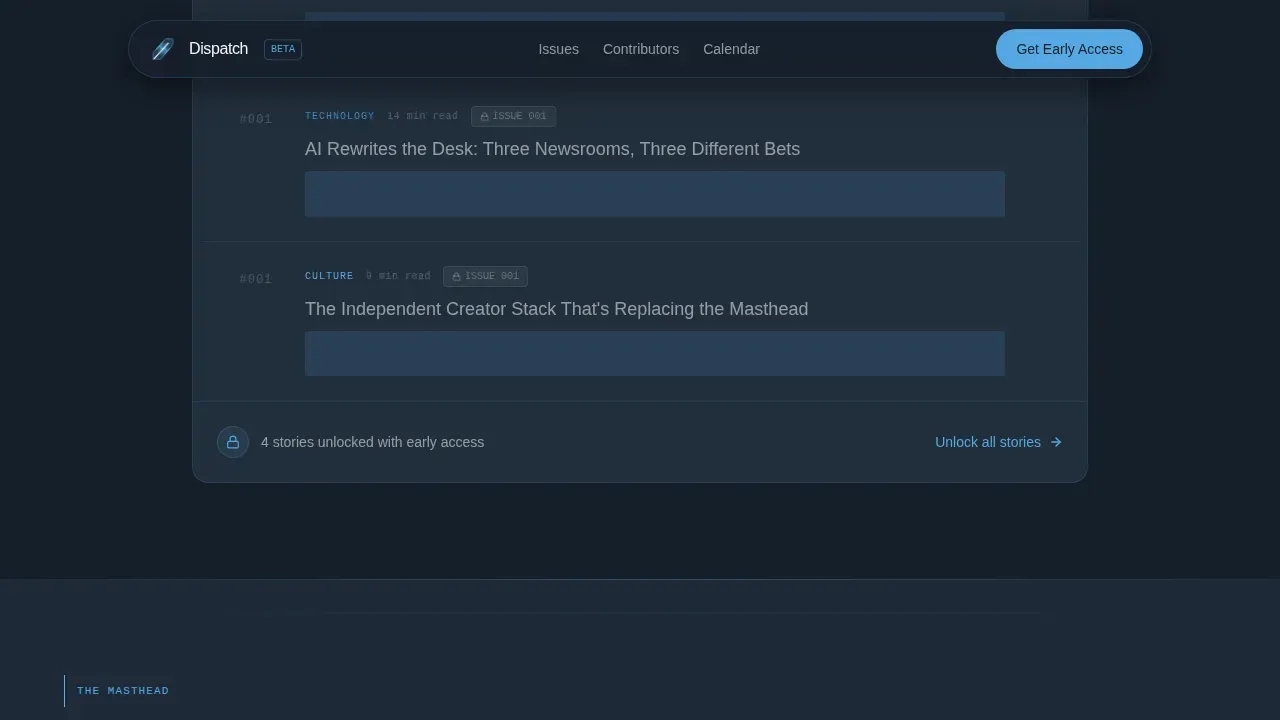Open the Issues nav item

558,49
